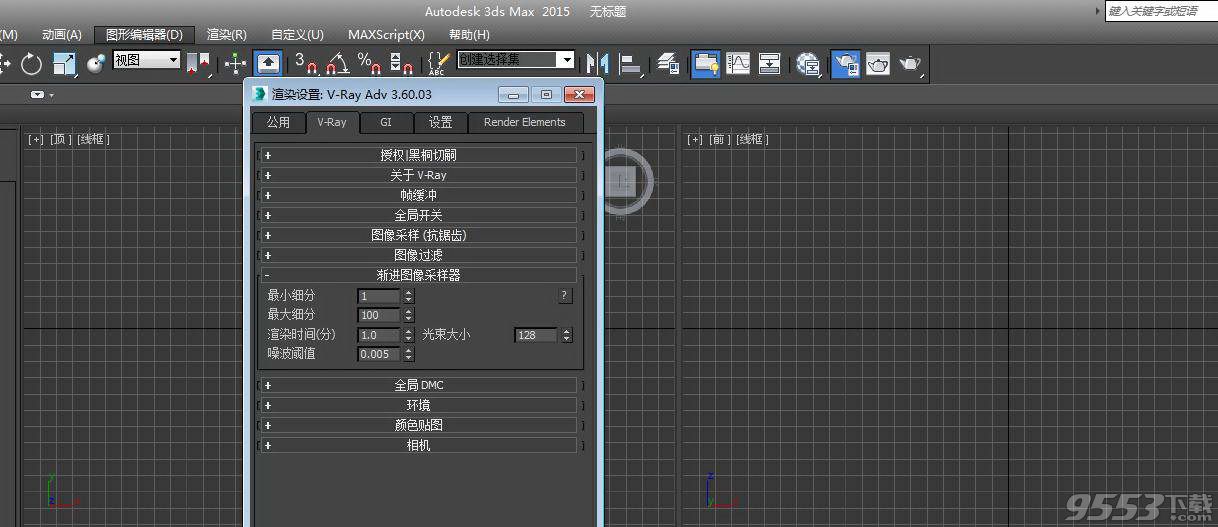The width and height of the screenshot is (1218, 527).
Task: Expand the 帧缓冲 rollout
Action: [x=418, y=195]
